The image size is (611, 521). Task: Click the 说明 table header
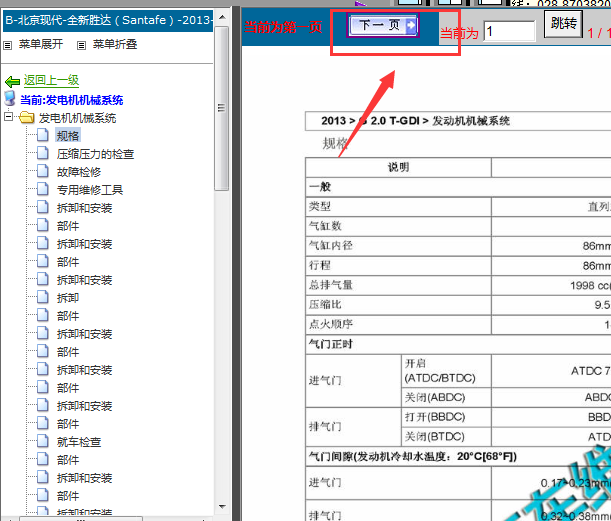398,168
